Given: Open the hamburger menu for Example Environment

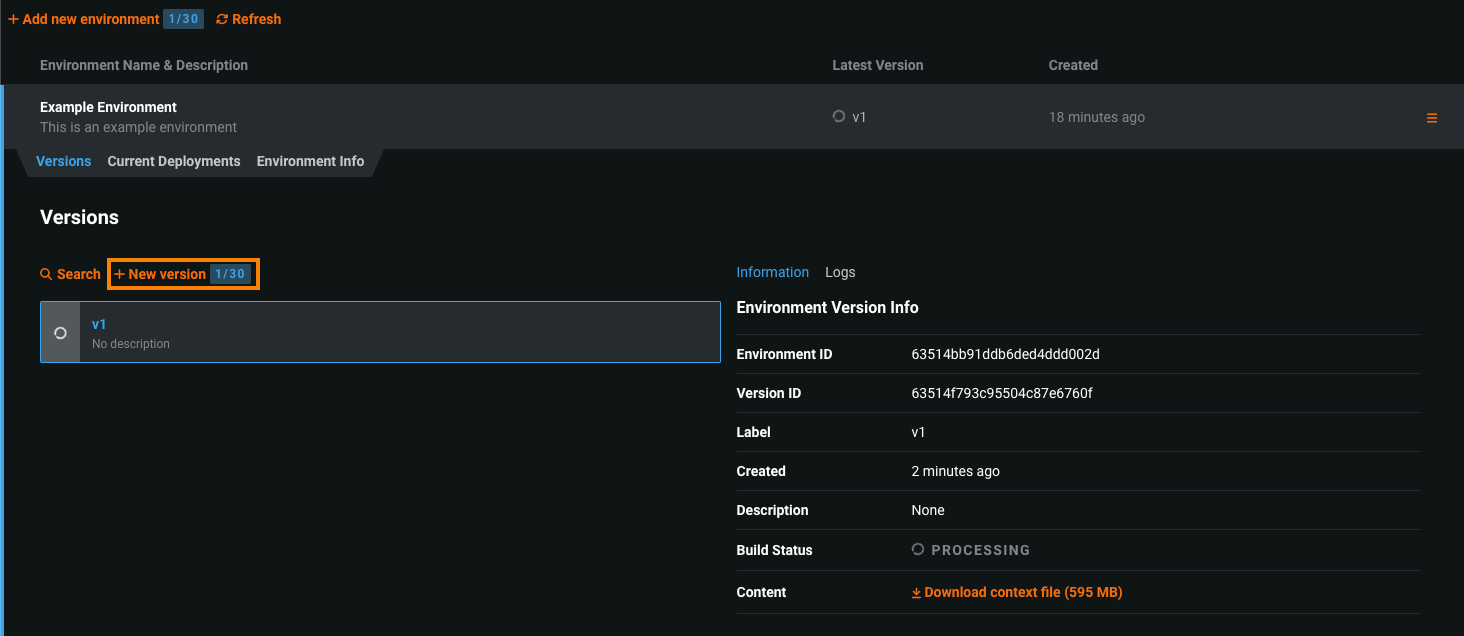Looking at the screenshot, I should tap(1431, 118).
